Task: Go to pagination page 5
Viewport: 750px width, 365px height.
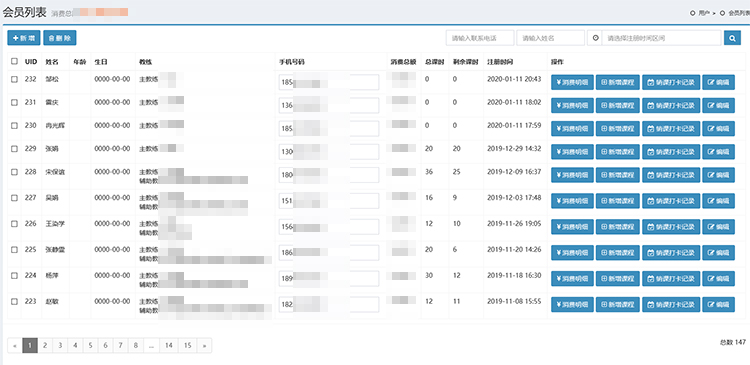Action: coord(90,345)
